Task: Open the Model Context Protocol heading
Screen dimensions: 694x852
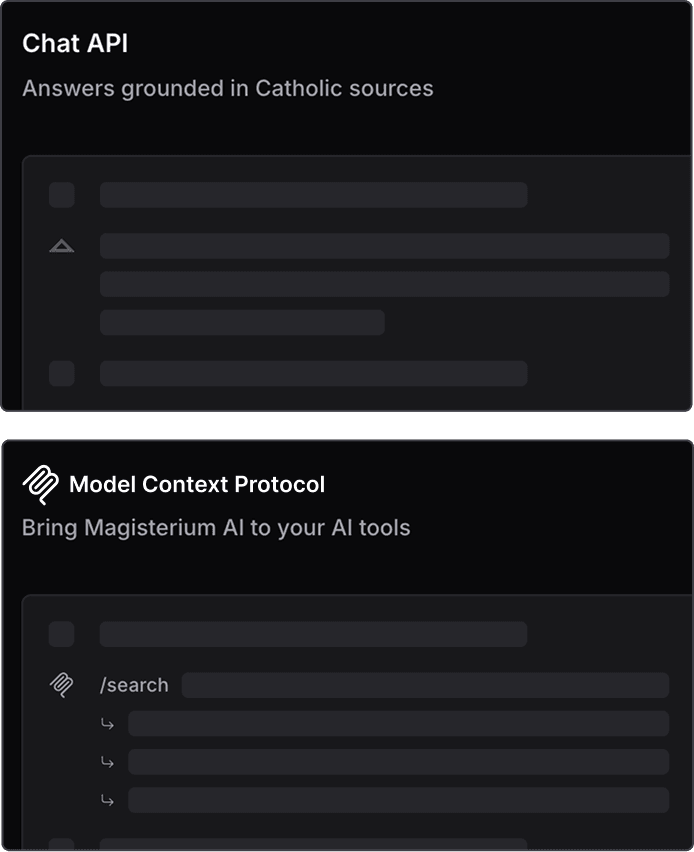Action: (197, 485)
